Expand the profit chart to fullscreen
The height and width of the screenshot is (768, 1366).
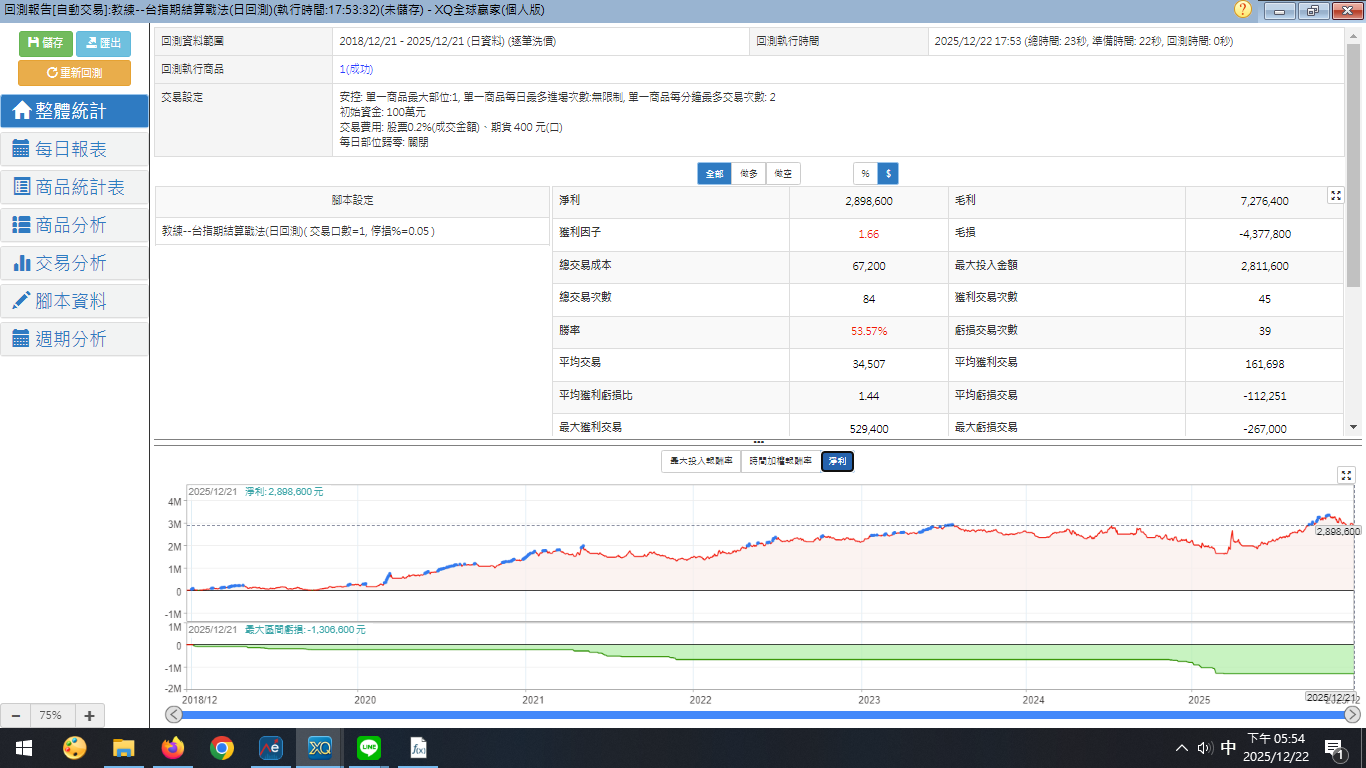pos(1346,475)
